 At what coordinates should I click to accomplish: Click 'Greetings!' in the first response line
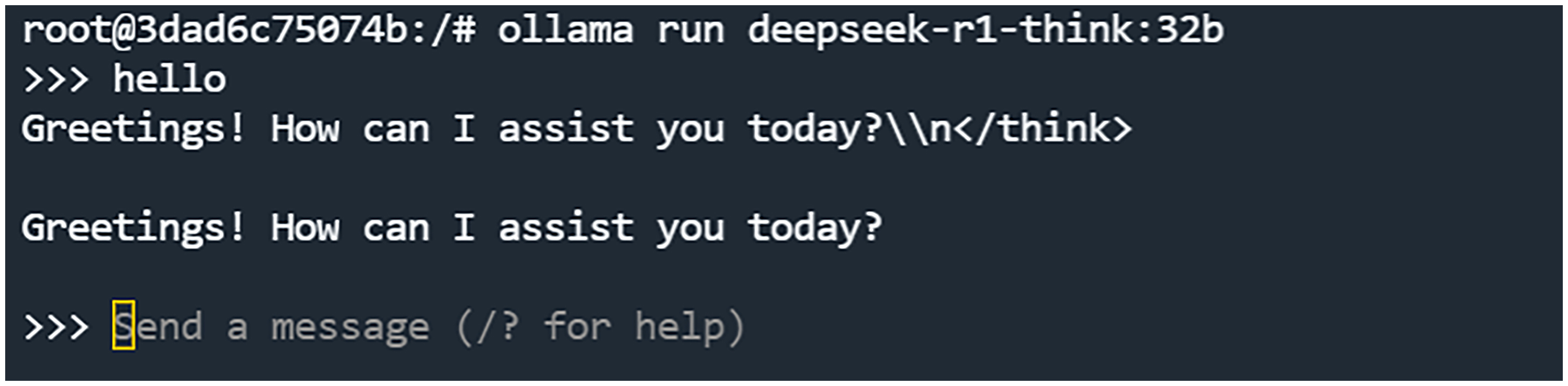[133, 129]
